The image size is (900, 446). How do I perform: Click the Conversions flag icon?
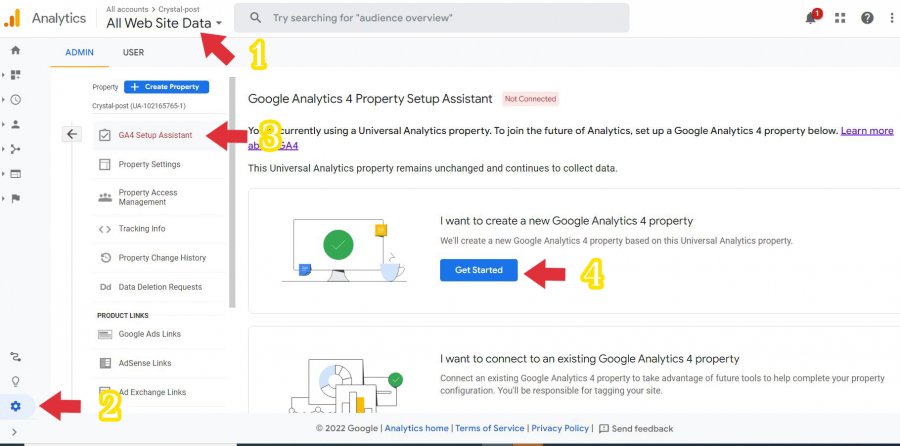pyautogui.click(x=16, y=198)
